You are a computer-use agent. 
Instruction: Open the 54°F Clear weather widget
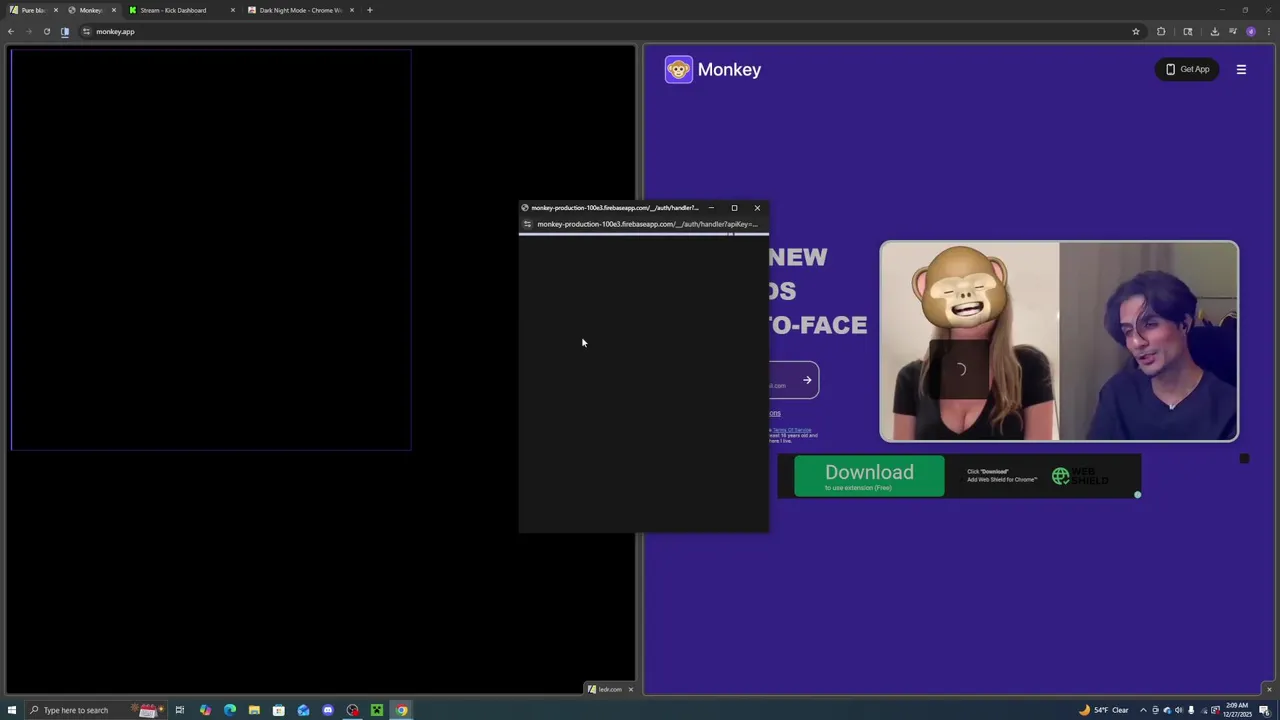click(1103, 710)
